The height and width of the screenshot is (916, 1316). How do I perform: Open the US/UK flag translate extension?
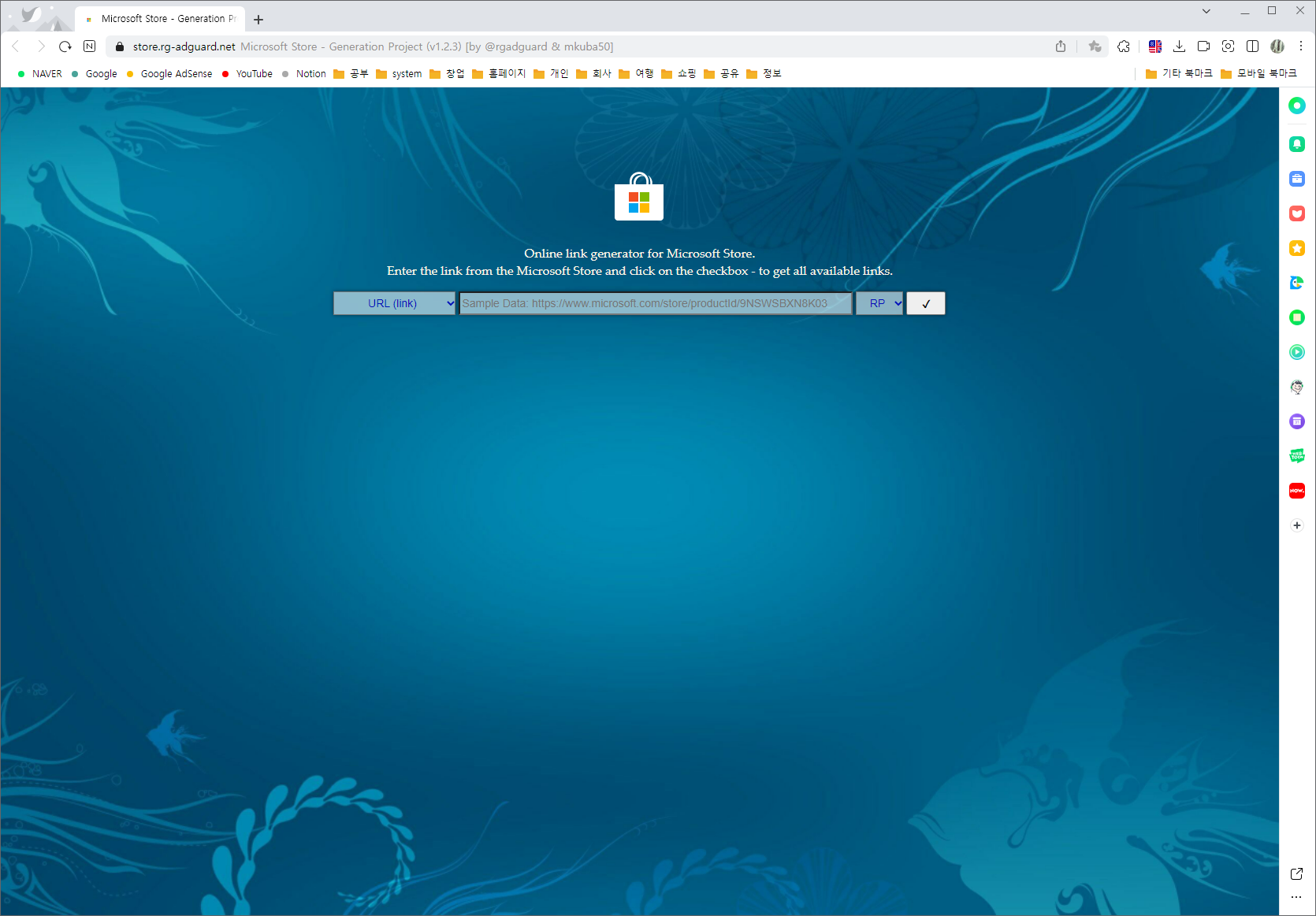coord(1155,46)
